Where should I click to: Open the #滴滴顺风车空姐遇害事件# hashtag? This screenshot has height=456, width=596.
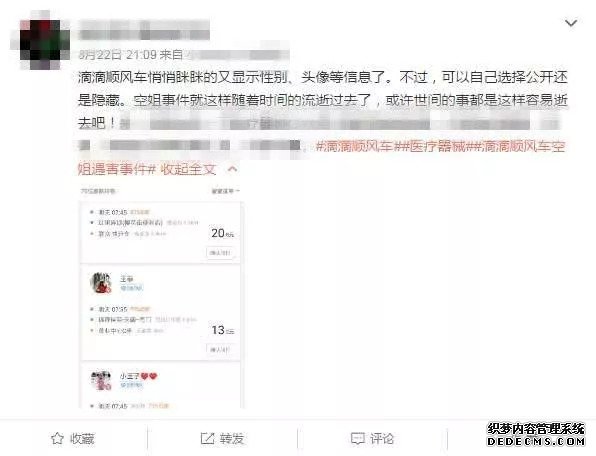pos(322,158)
